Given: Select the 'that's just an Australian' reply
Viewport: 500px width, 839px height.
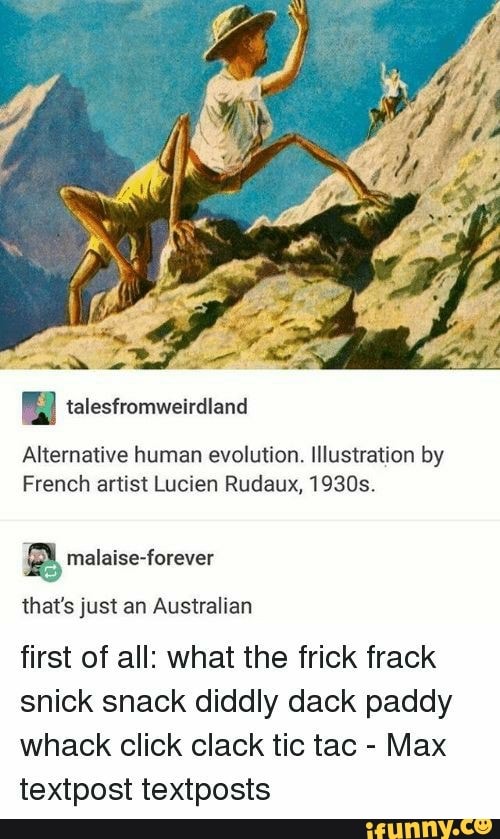Looking at the screenshot, I should click(x=137, y=607).
